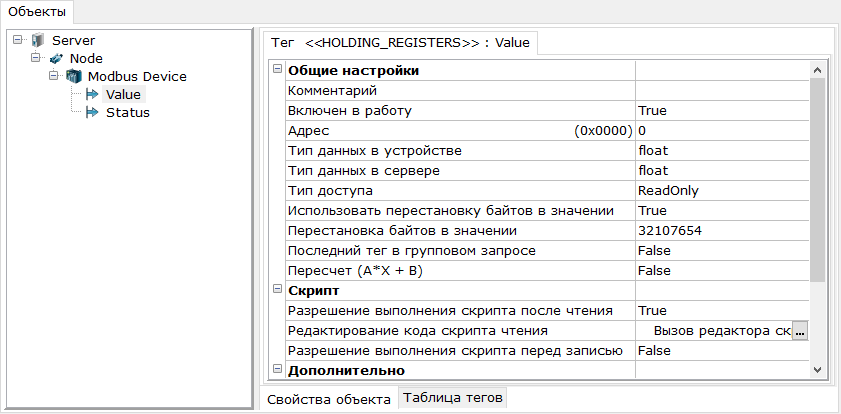The height and width of the screenshot is (414, 841).
Task: Click Использовать перестановку байтов в значении label
Action: point(451,211)
